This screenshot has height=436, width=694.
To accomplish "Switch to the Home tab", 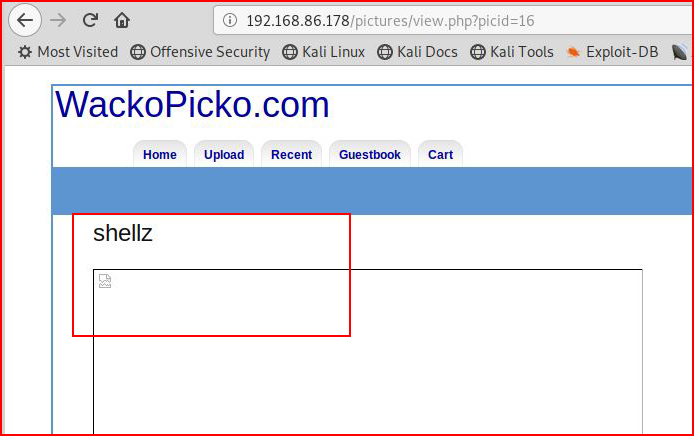I will (x=160, y=154).
